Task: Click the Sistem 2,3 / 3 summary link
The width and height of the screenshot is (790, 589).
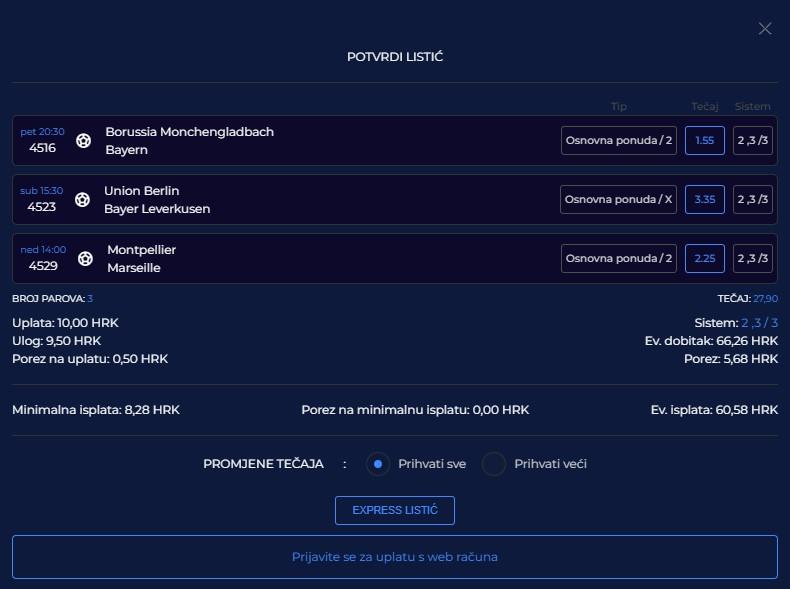Action: (759, 323)
